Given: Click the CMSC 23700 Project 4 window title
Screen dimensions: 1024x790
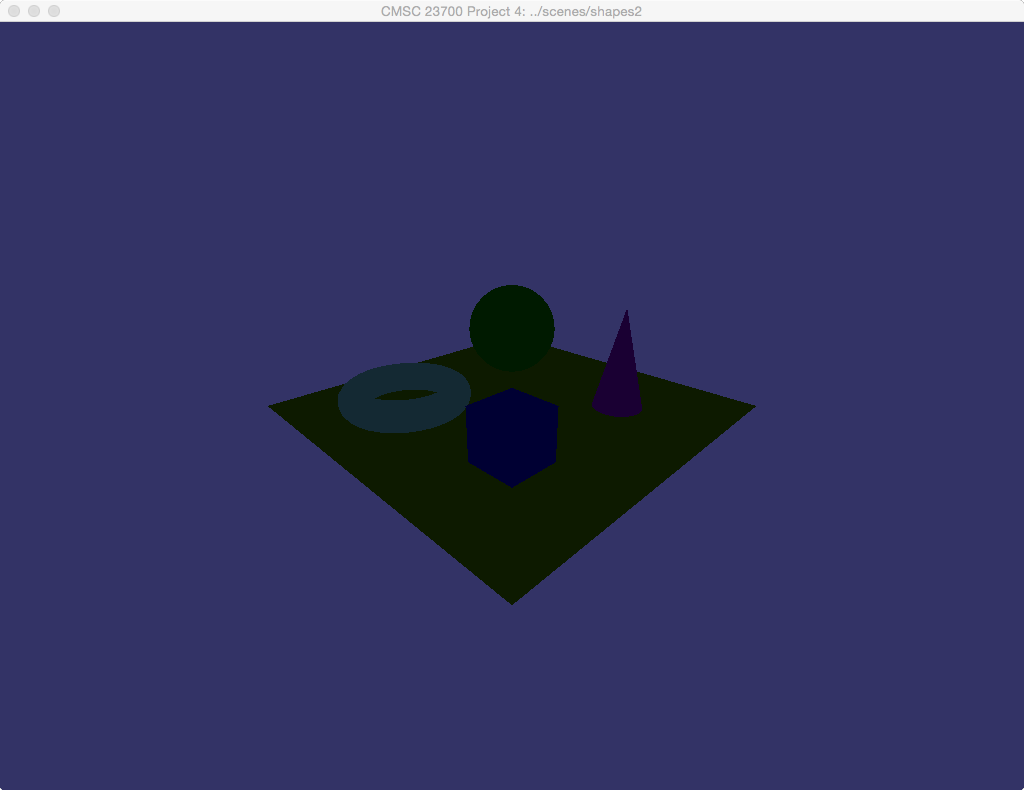Looking at the screenshot, I should tap(511, 11).
